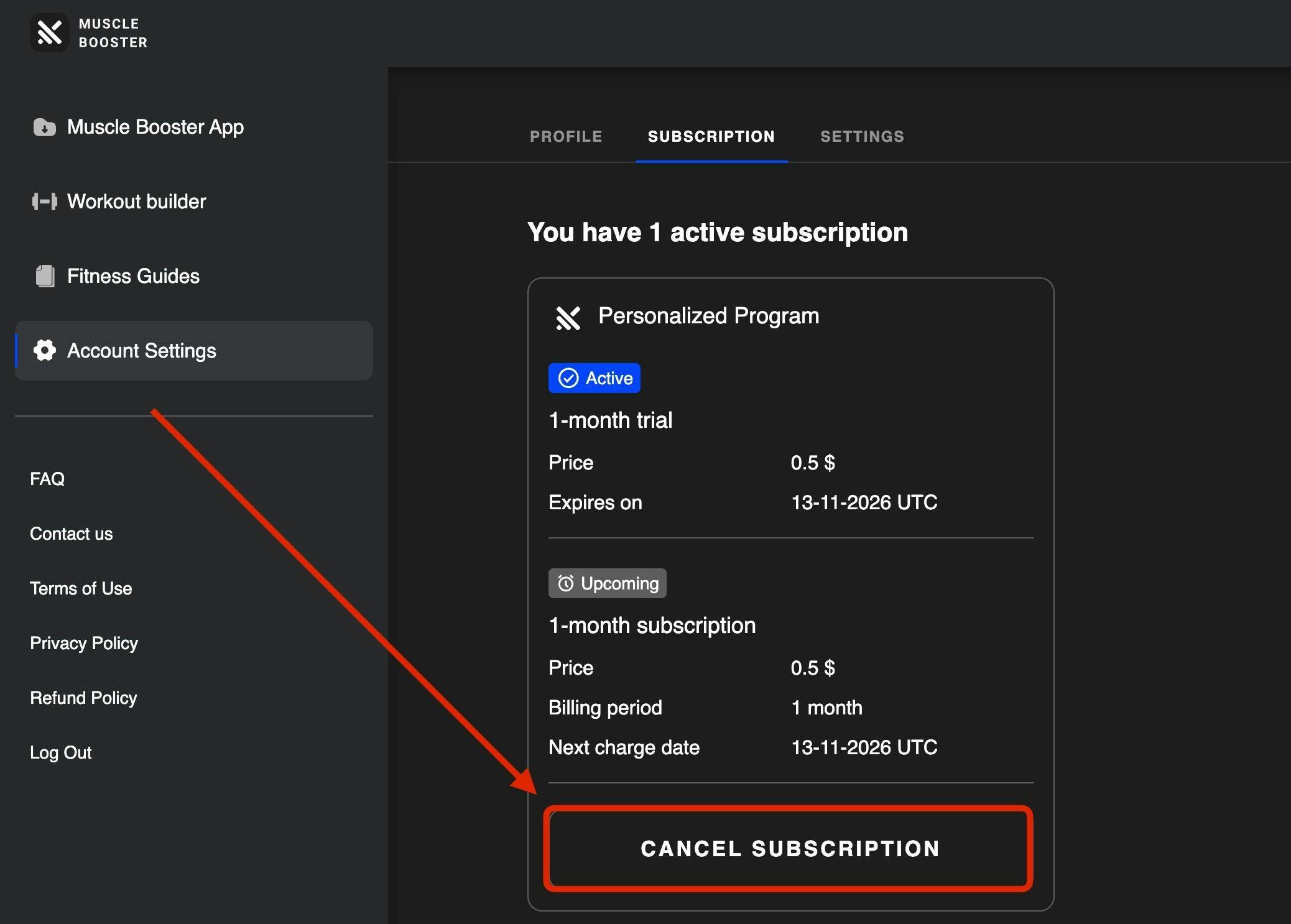Click the Upcoming clock badge

coord(607,583)
